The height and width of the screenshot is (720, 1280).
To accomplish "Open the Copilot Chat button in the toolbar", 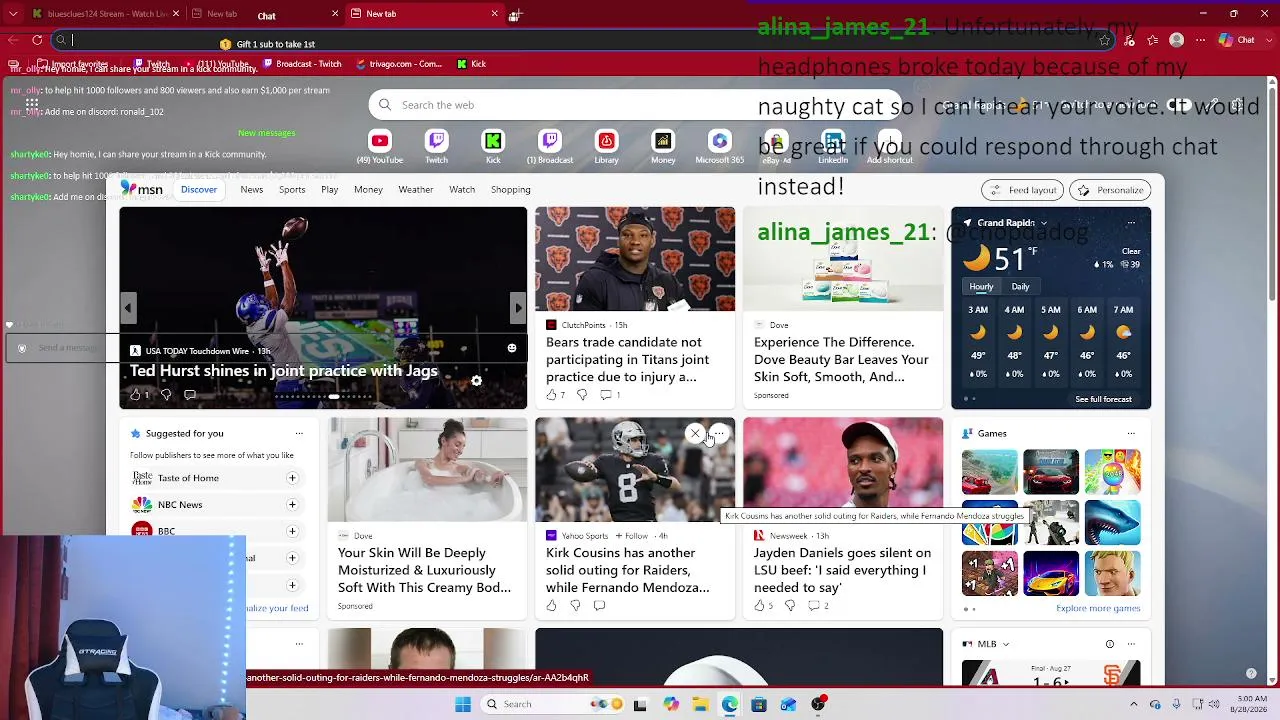I will point(1236,40).
